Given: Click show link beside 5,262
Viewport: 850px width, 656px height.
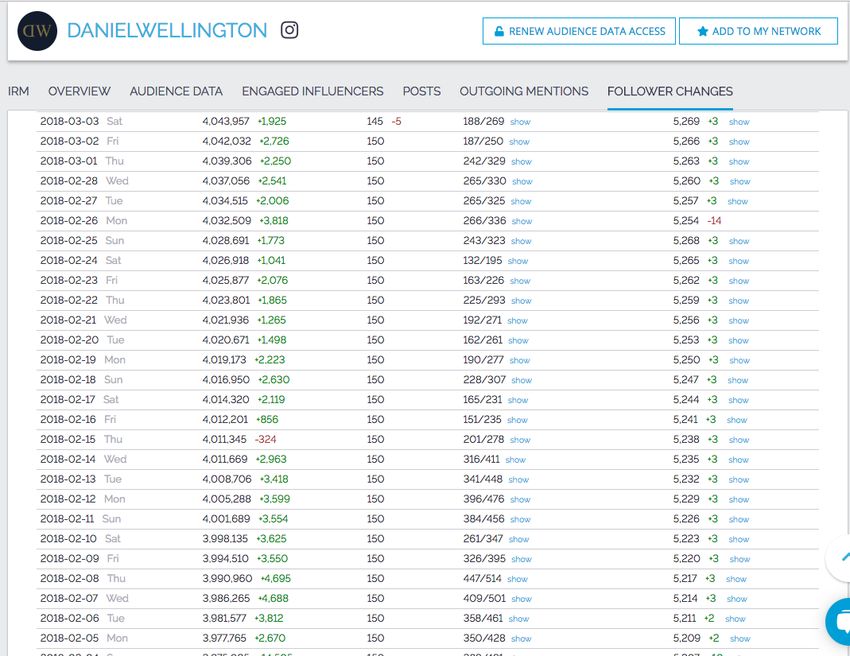Looking at the screenshot, I should (739, 281).
